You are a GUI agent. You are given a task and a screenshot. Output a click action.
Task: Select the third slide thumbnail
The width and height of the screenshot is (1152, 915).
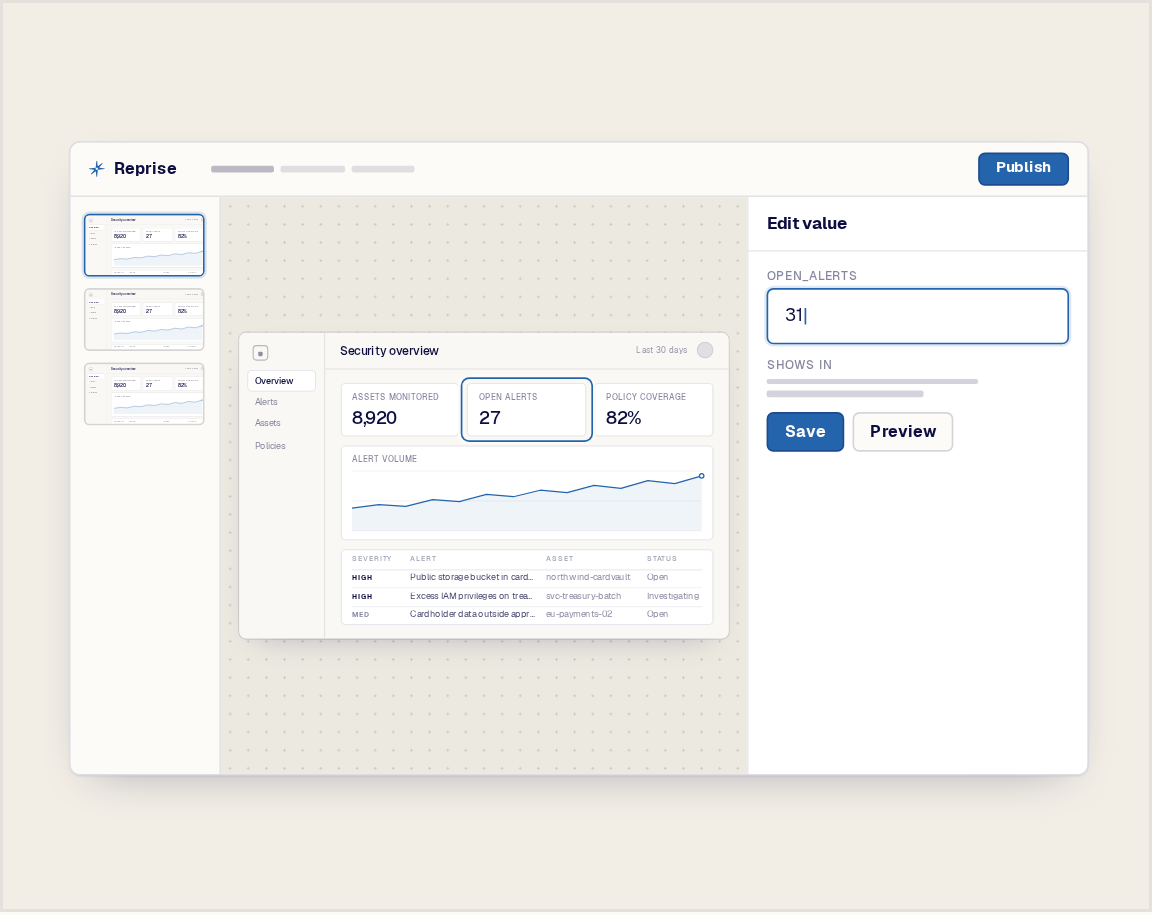144,394
